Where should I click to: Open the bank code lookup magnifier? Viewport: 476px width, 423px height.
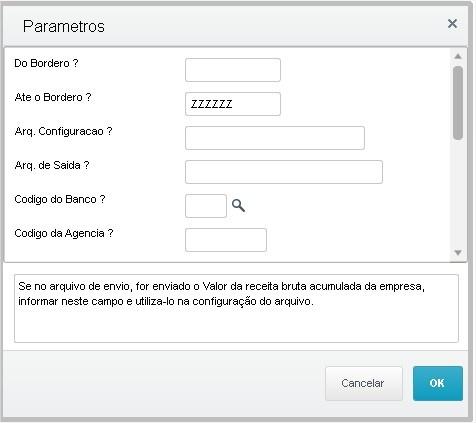point(238,206)
